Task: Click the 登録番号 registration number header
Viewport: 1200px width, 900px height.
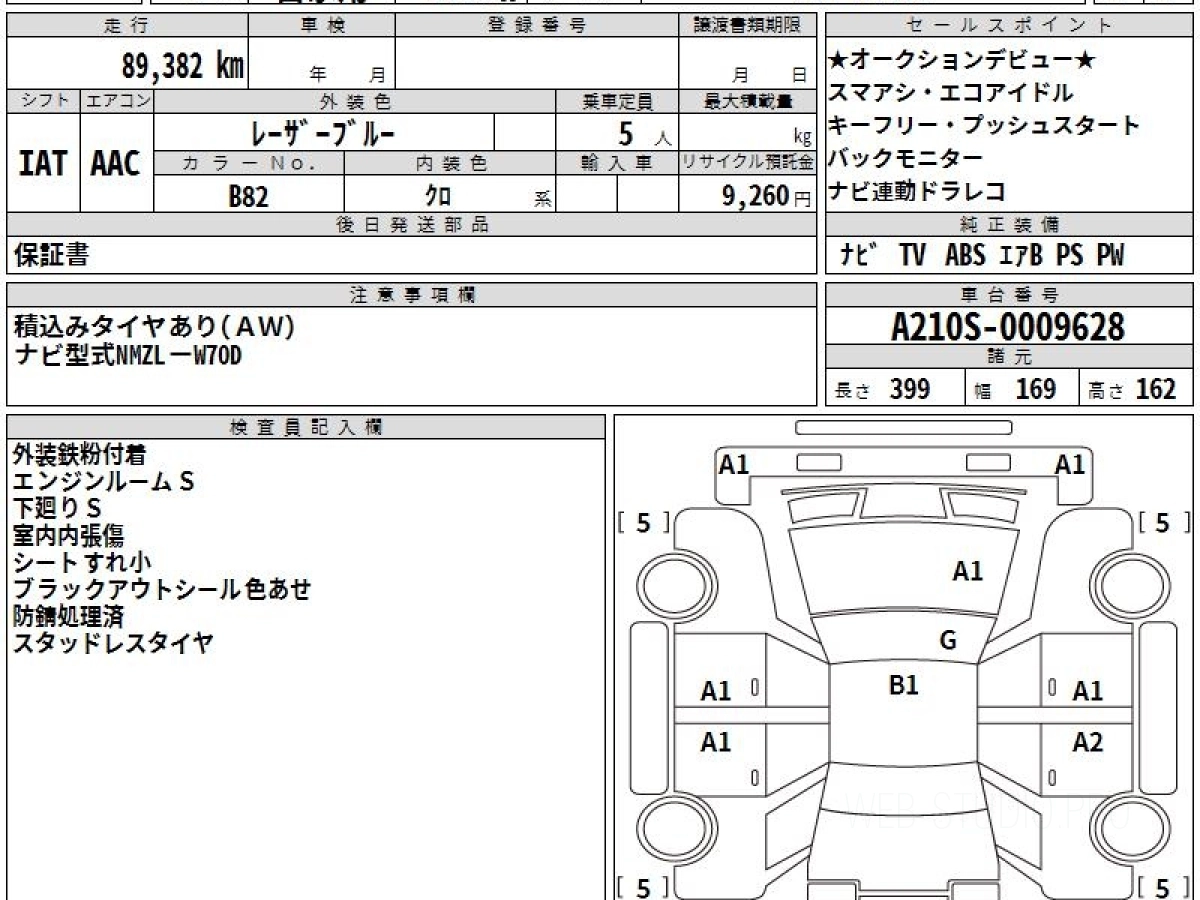Action: coord(537,26)
